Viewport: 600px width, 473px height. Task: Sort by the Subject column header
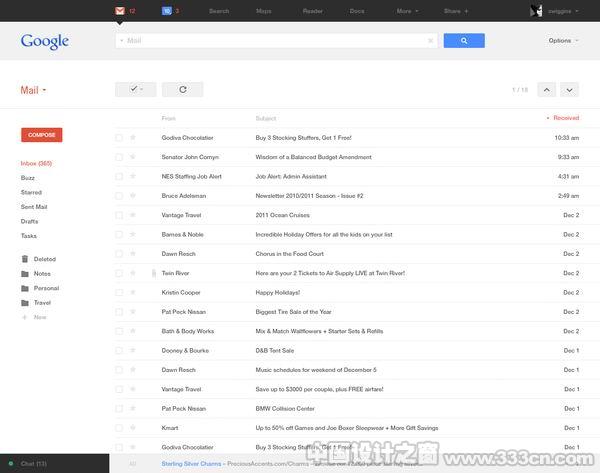pos(266,118)
